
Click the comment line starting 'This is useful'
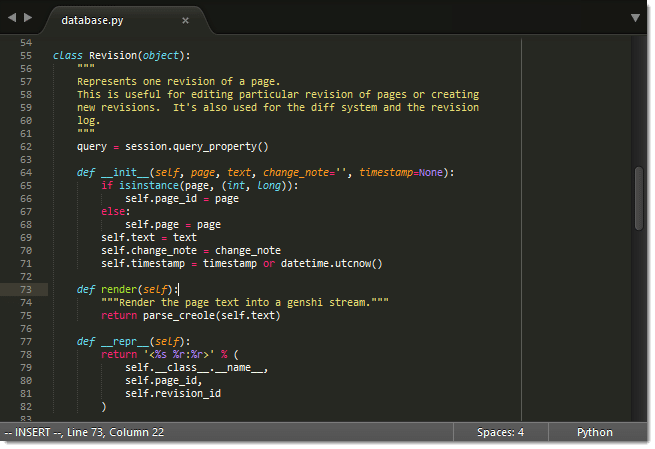[278, 94]
